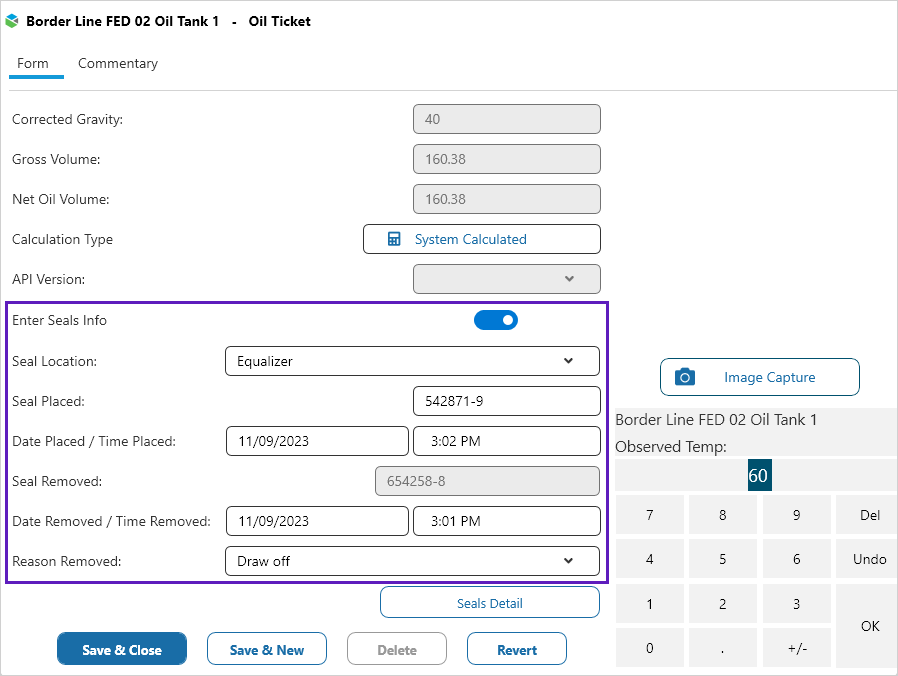Viewport: 898px width, 676px height.
Task: Click the Date Placed field
Action: point(317,441)
